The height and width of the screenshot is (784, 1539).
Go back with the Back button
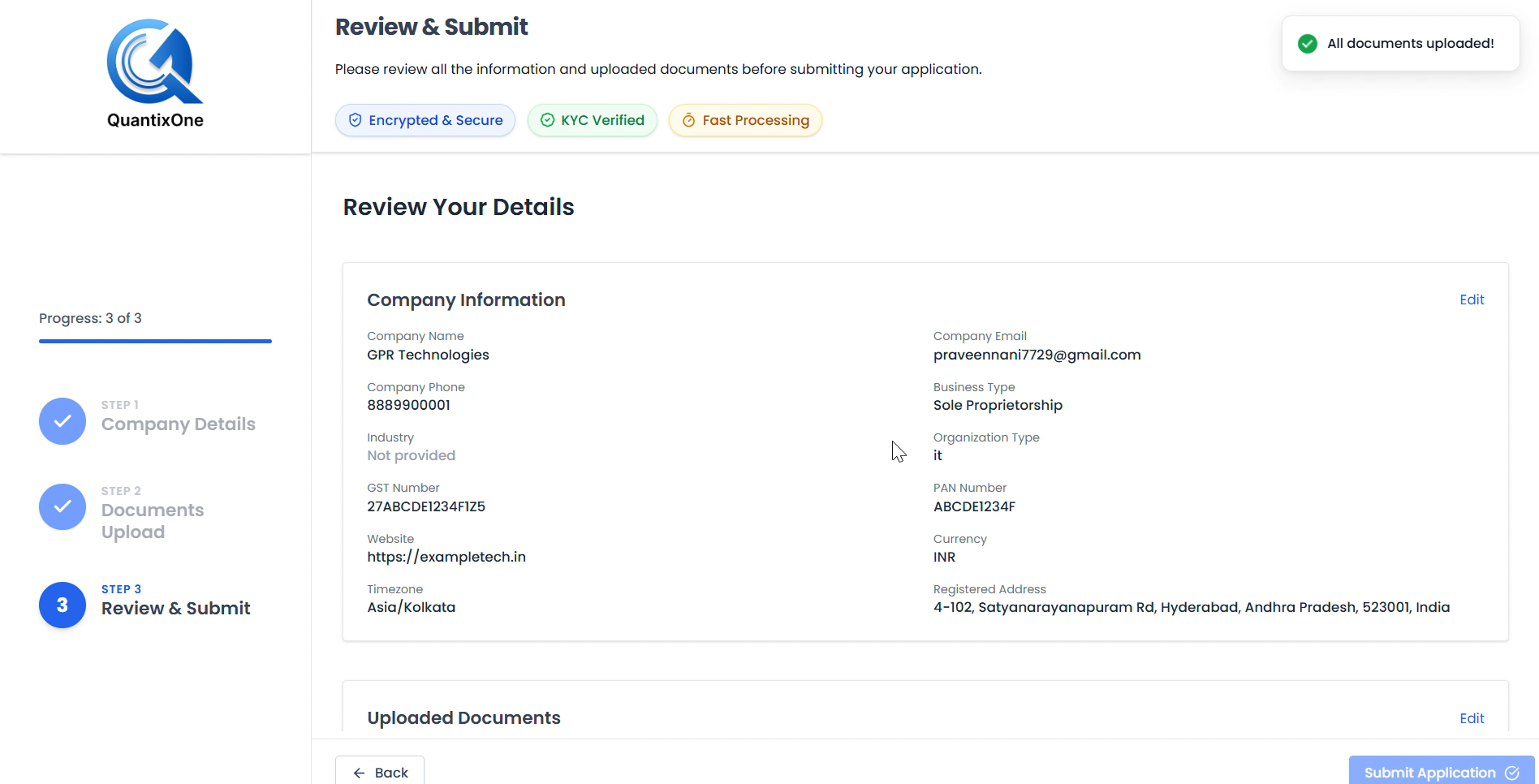click(x=380, y=771)
